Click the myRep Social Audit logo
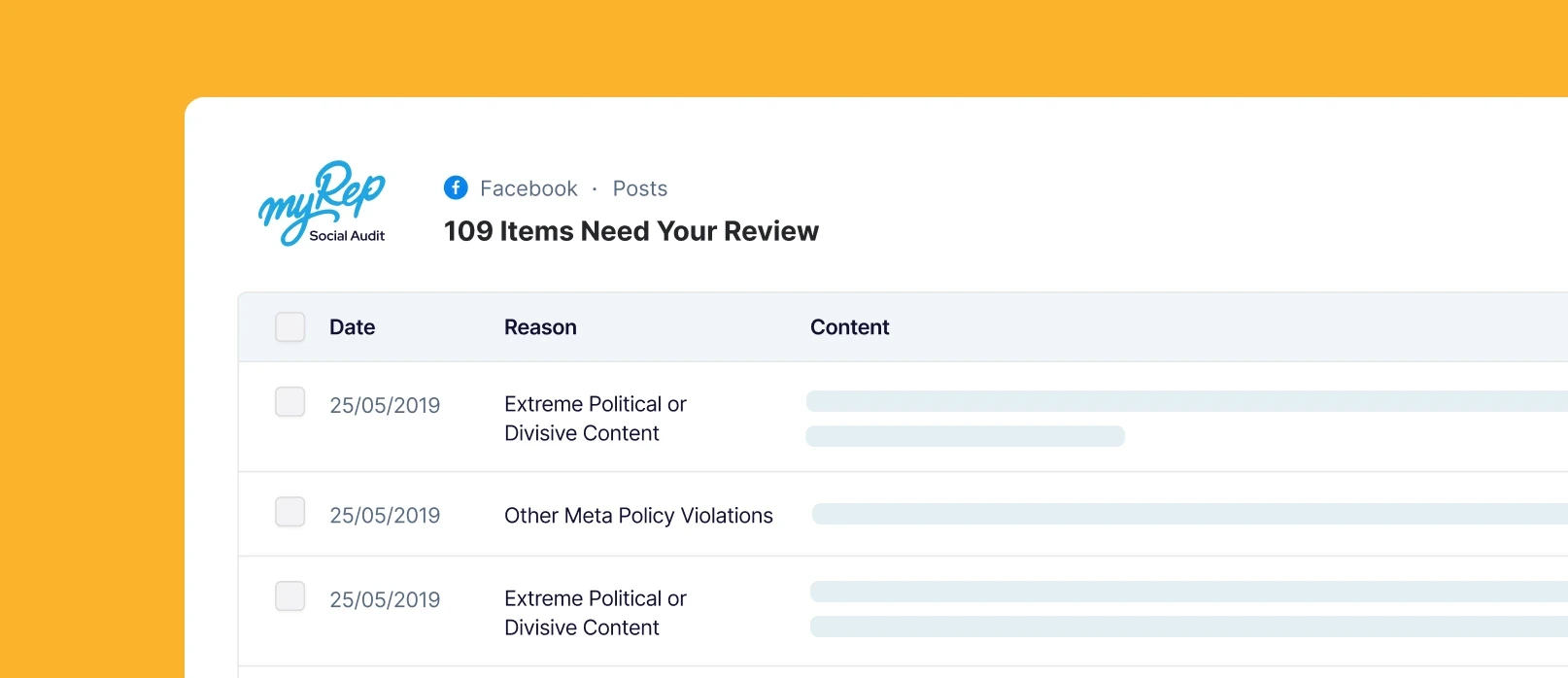 pos(322,202)
